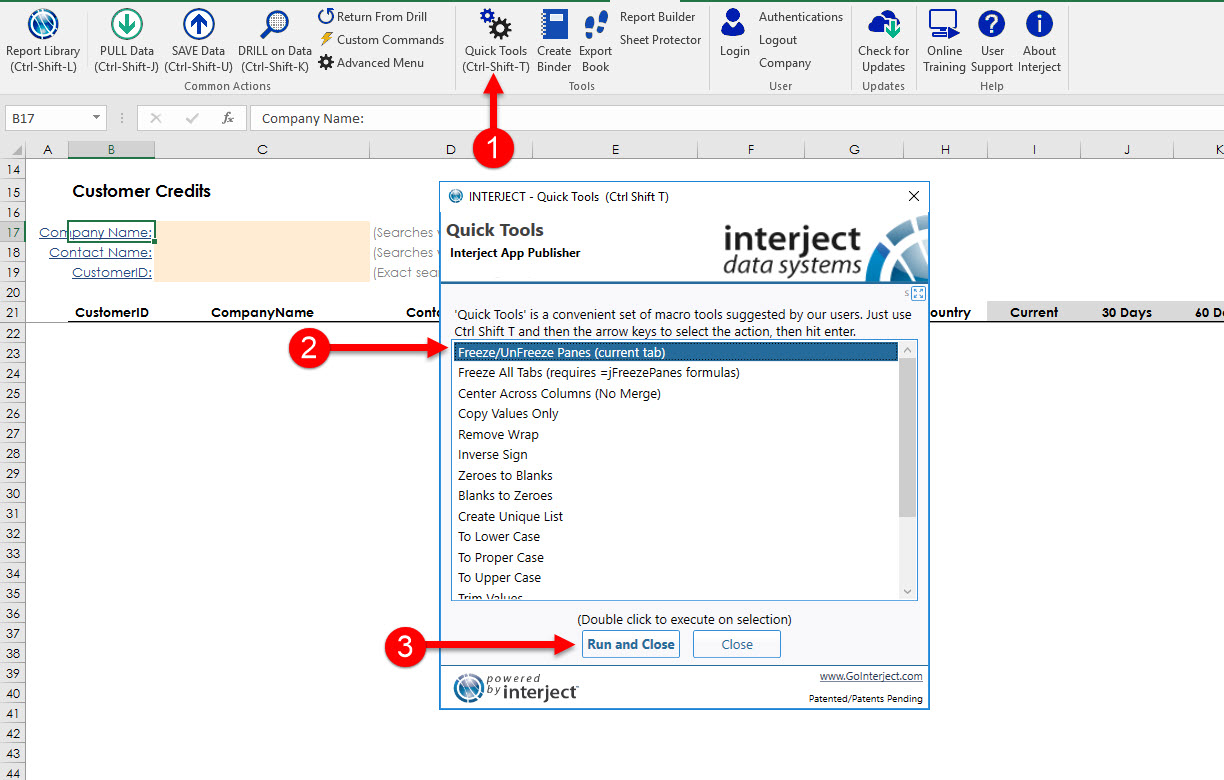Click the expand icon in Quick Tools dialog
Image resolution: width=1224 pixels, height=780 pixels.
(919, 293)
